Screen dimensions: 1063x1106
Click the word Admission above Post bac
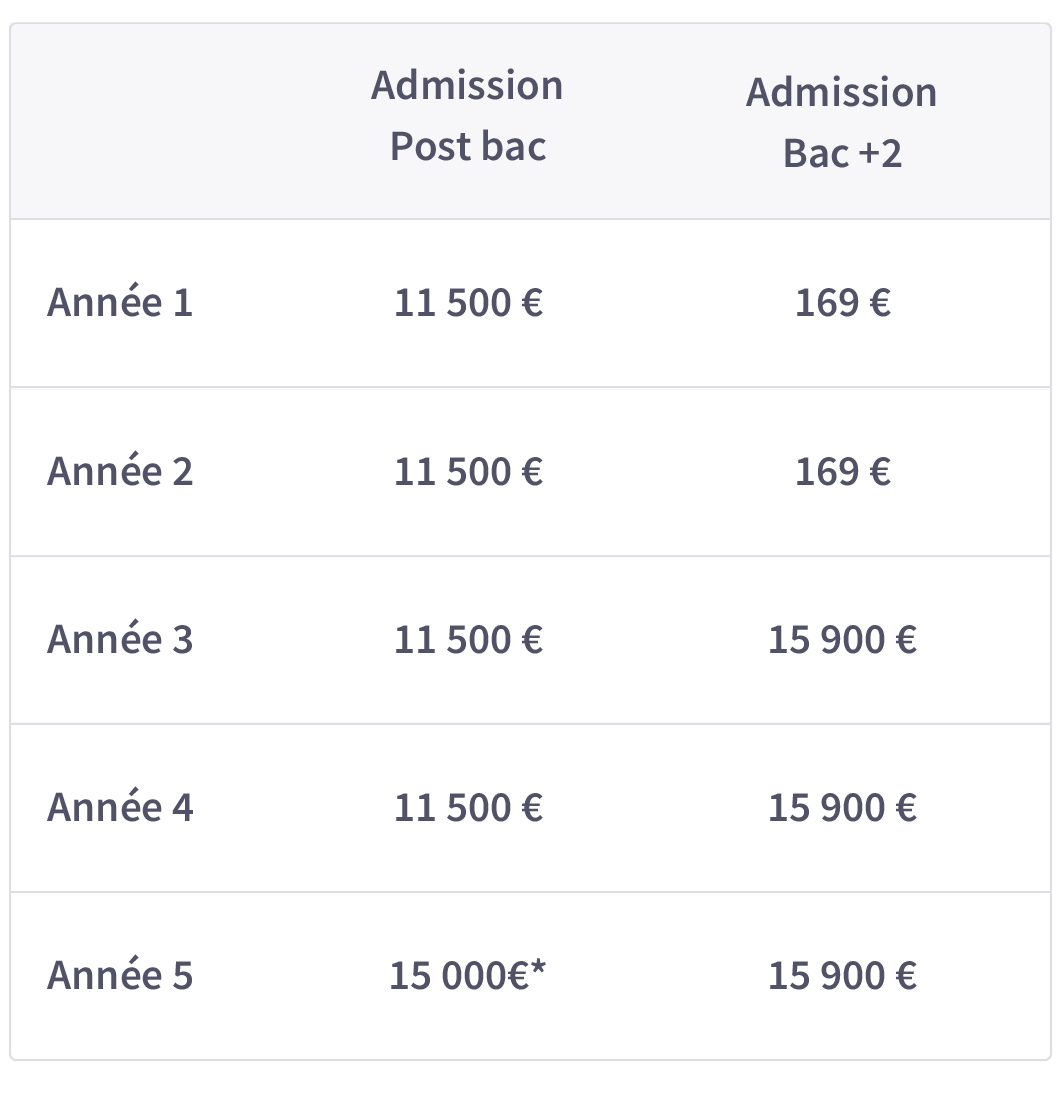click(467, 85)
